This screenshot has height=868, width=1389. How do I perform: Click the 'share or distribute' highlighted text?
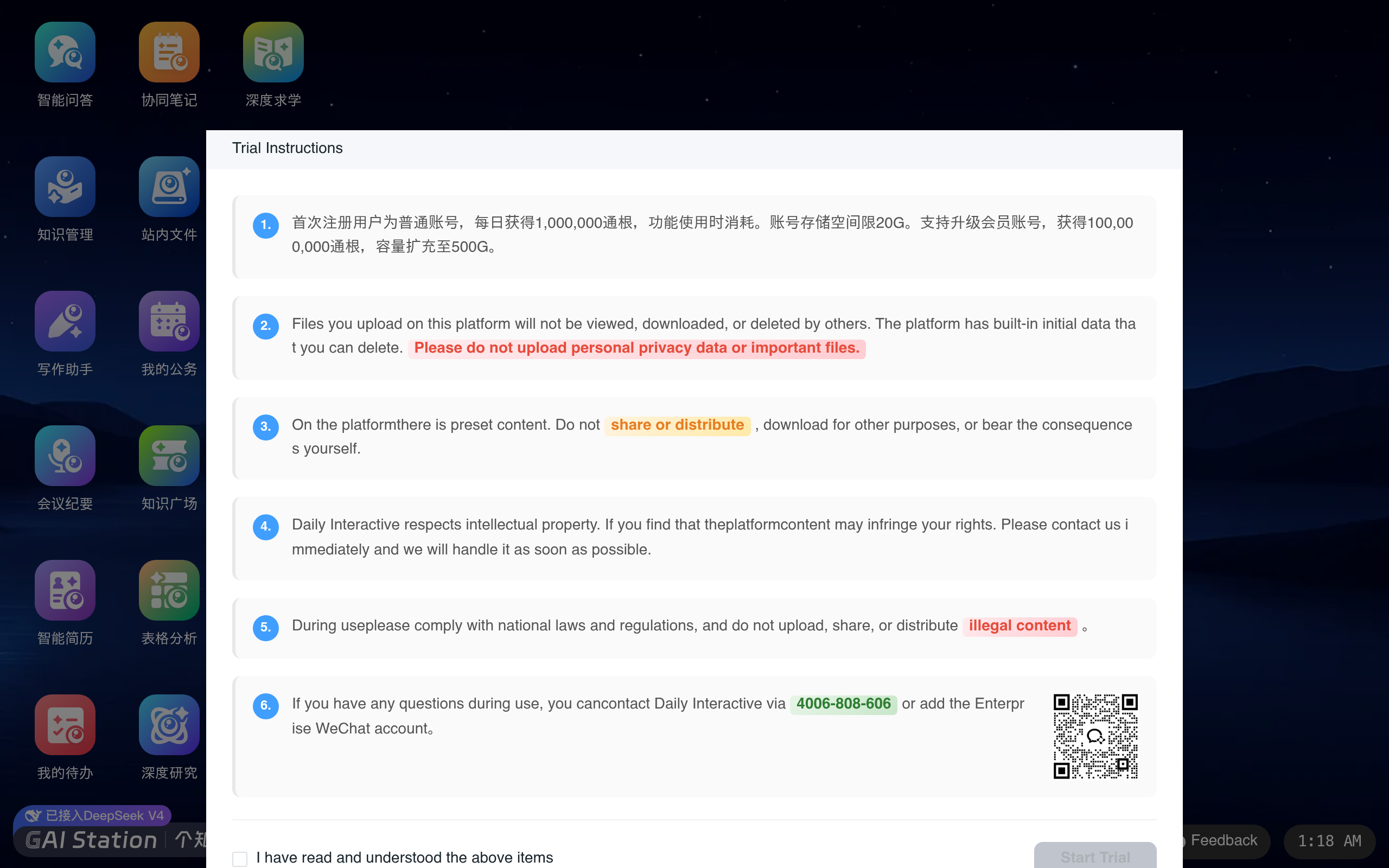tap(677, 425)
